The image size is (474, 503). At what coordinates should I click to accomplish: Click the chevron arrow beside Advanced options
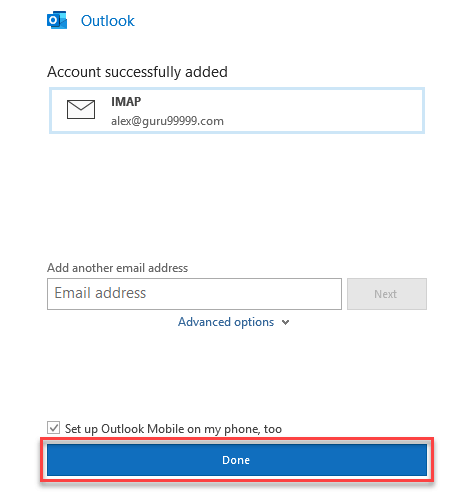[x=285, y=322]
